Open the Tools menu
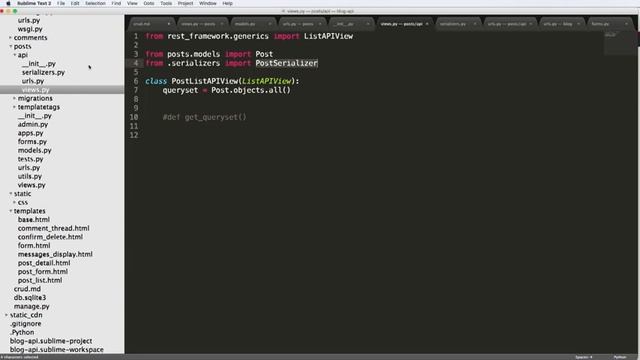 pyautogui.click(x=166, y=3)
